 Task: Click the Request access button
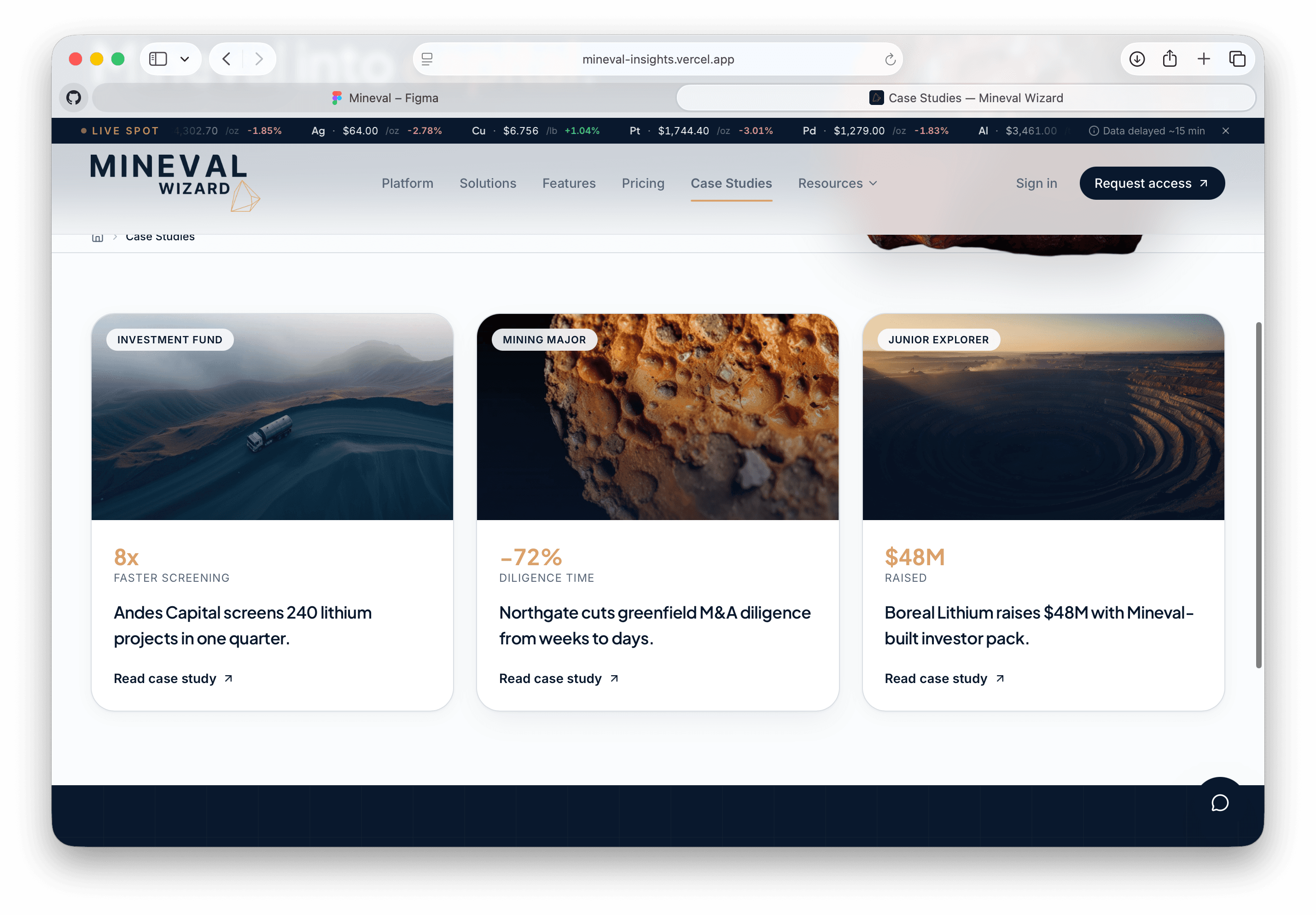click(1152, 183)
